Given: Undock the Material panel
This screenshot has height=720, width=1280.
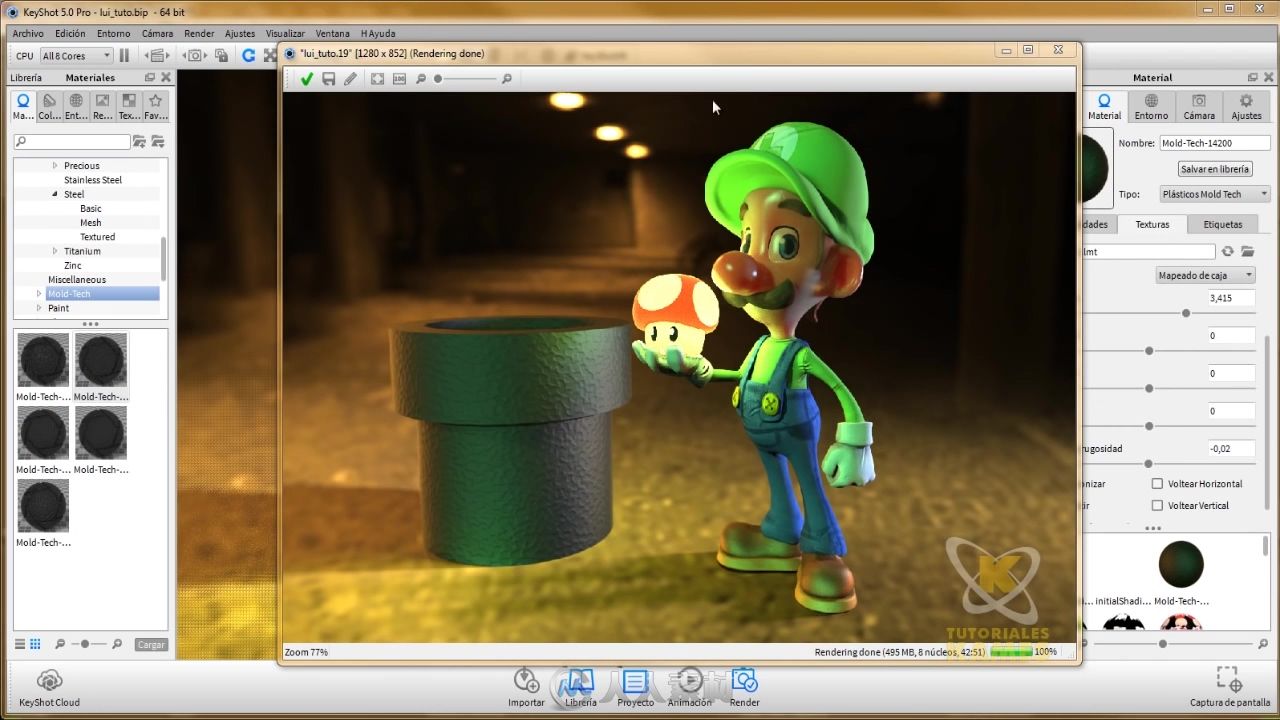Looking at the screenshot, I should [1251, 77].
